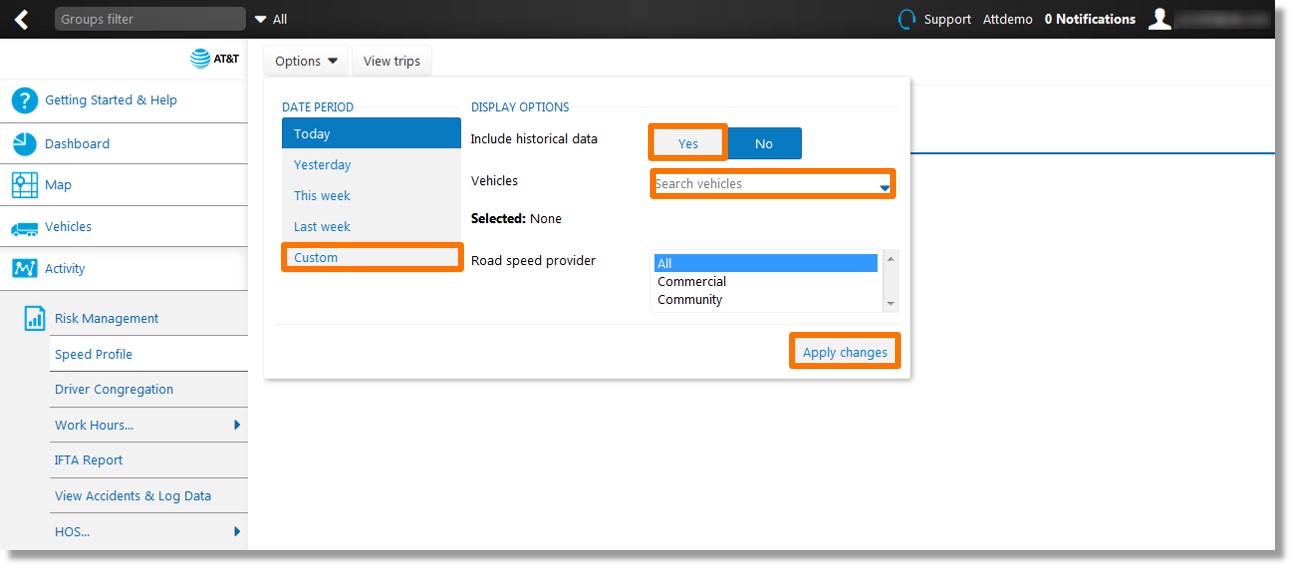Set Include historical data to No
Screen dimensions: 1293x568
[764, 143]
